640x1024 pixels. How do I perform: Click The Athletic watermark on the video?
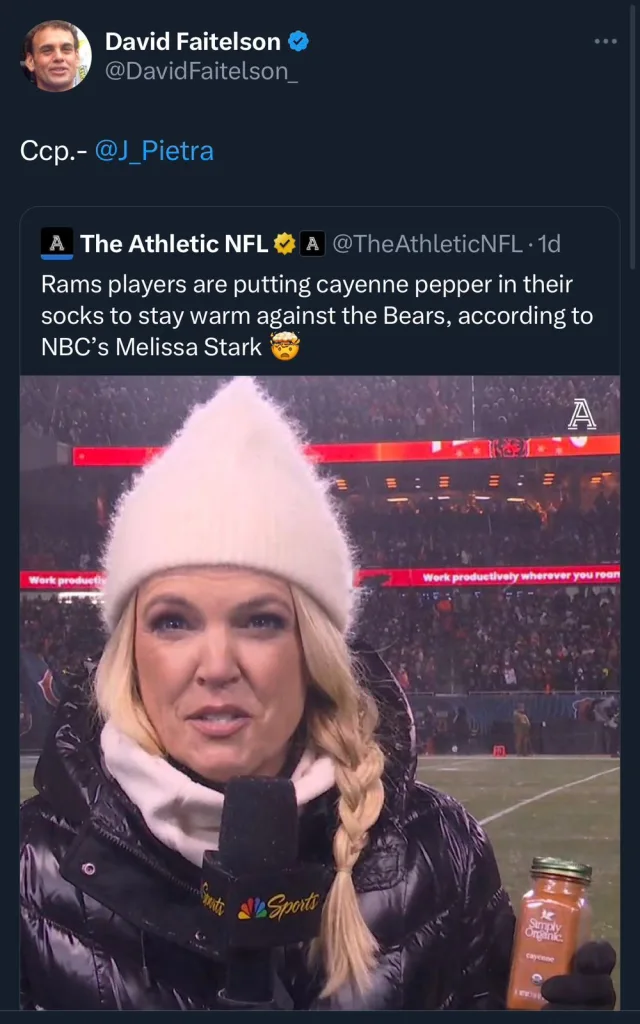(x=581, y=414)
